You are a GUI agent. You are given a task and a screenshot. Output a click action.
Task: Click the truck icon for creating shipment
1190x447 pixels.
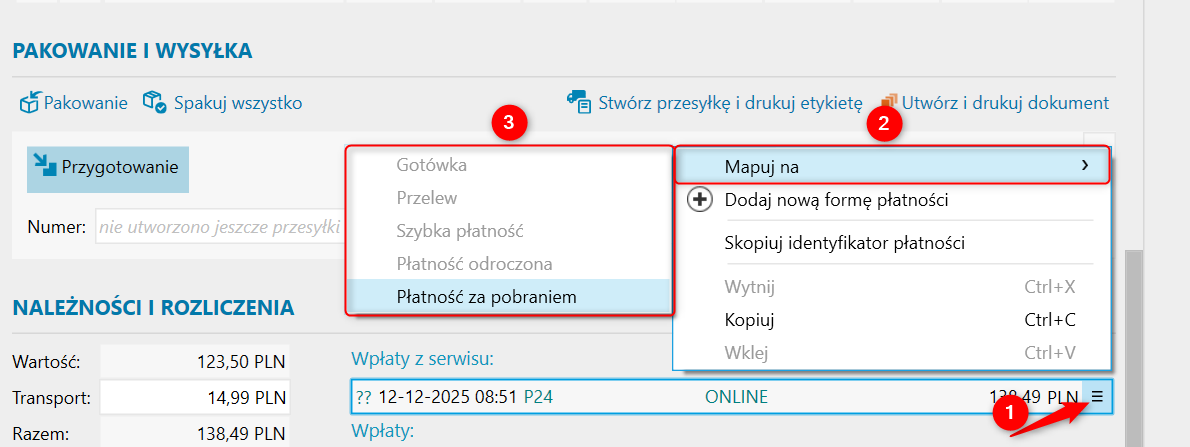(x=578, y=101)
